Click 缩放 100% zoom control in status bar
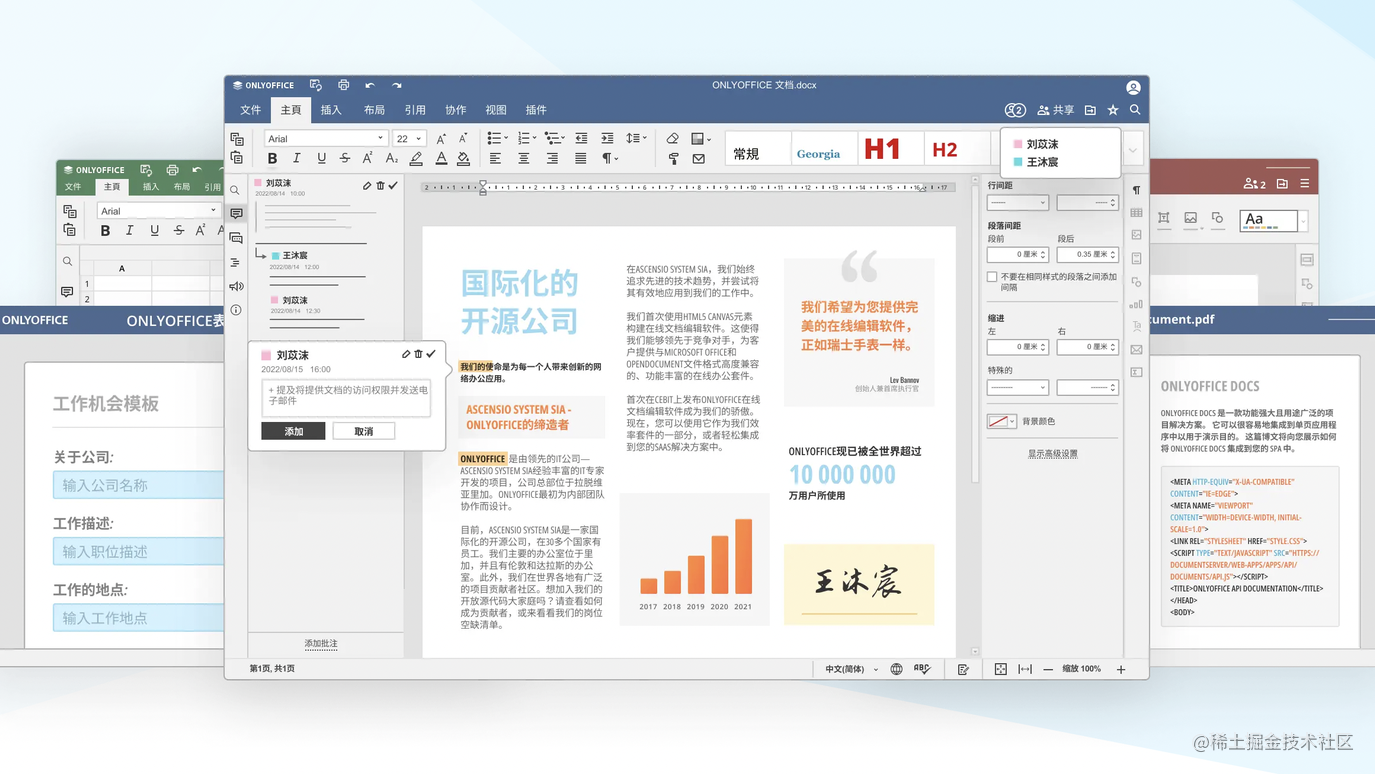 click(1081, 669)
